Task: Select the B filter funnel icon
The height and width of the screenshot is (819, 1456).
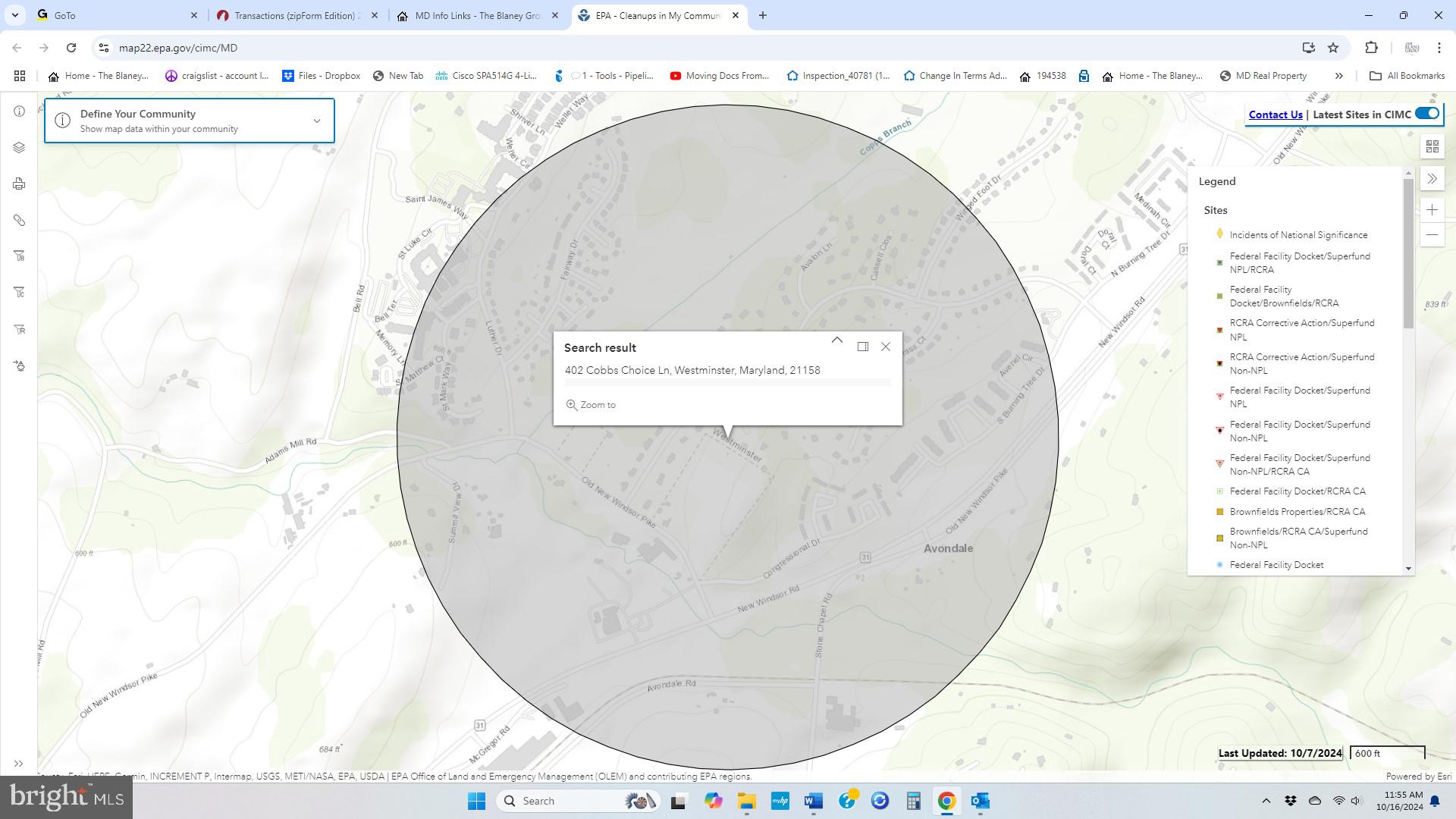Action: (19, 256)
